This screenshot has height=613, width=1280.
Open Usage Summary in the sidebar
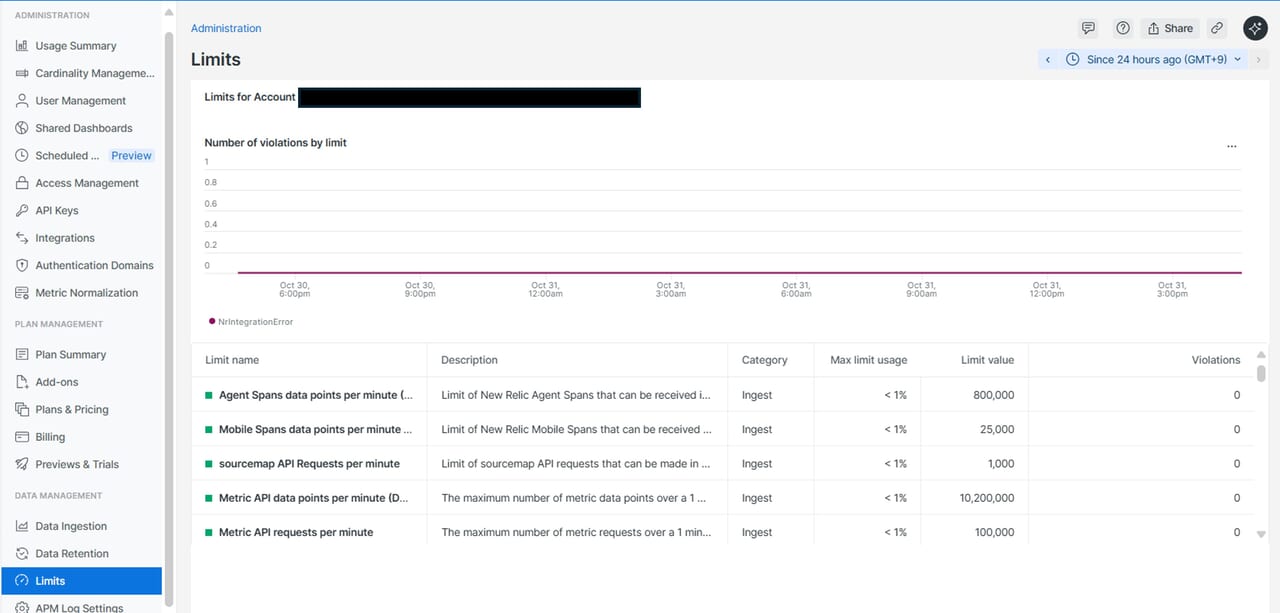coord(75,46)
